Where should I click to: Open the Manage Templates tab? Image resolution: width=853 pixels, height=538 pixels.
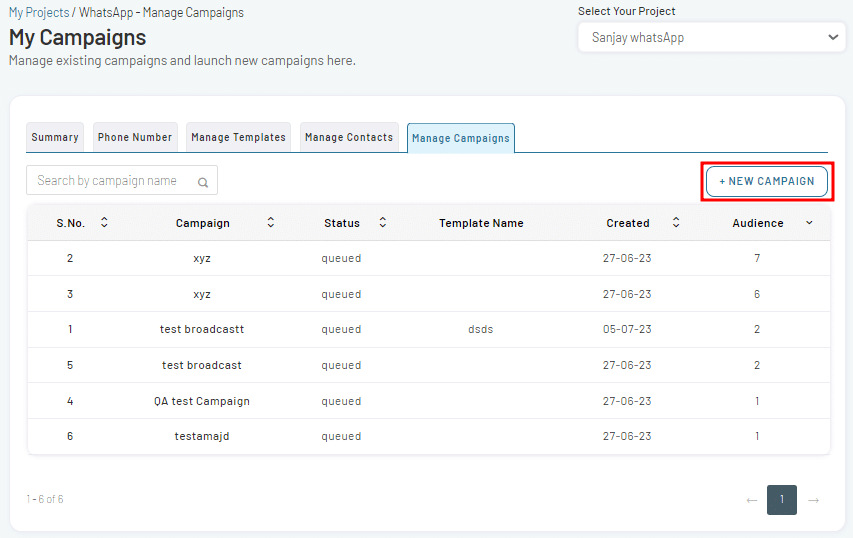[238, 137]
